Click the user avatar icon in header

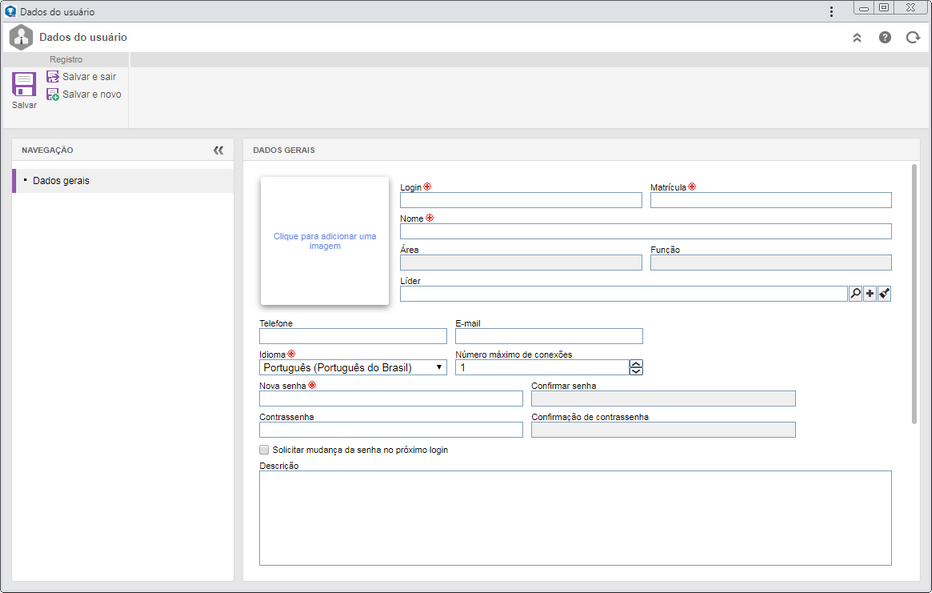point(21,37)
